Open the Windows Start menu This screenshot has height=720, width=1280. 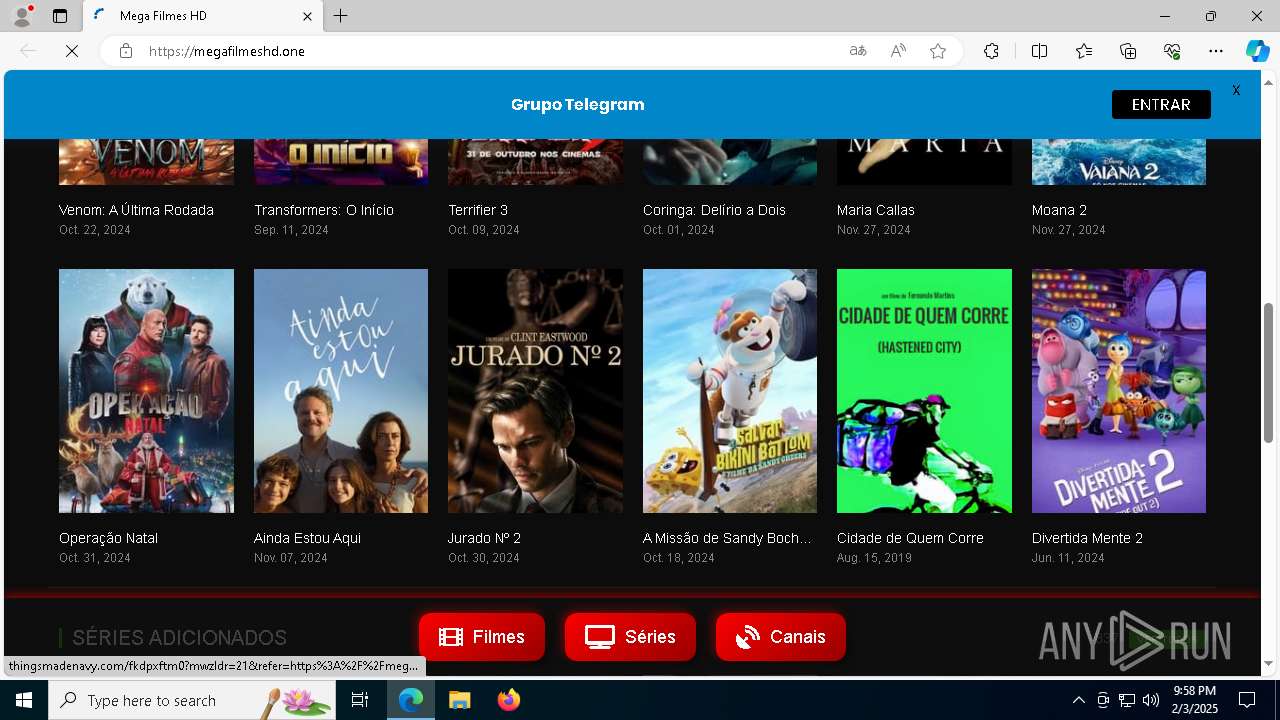[24, 700]
